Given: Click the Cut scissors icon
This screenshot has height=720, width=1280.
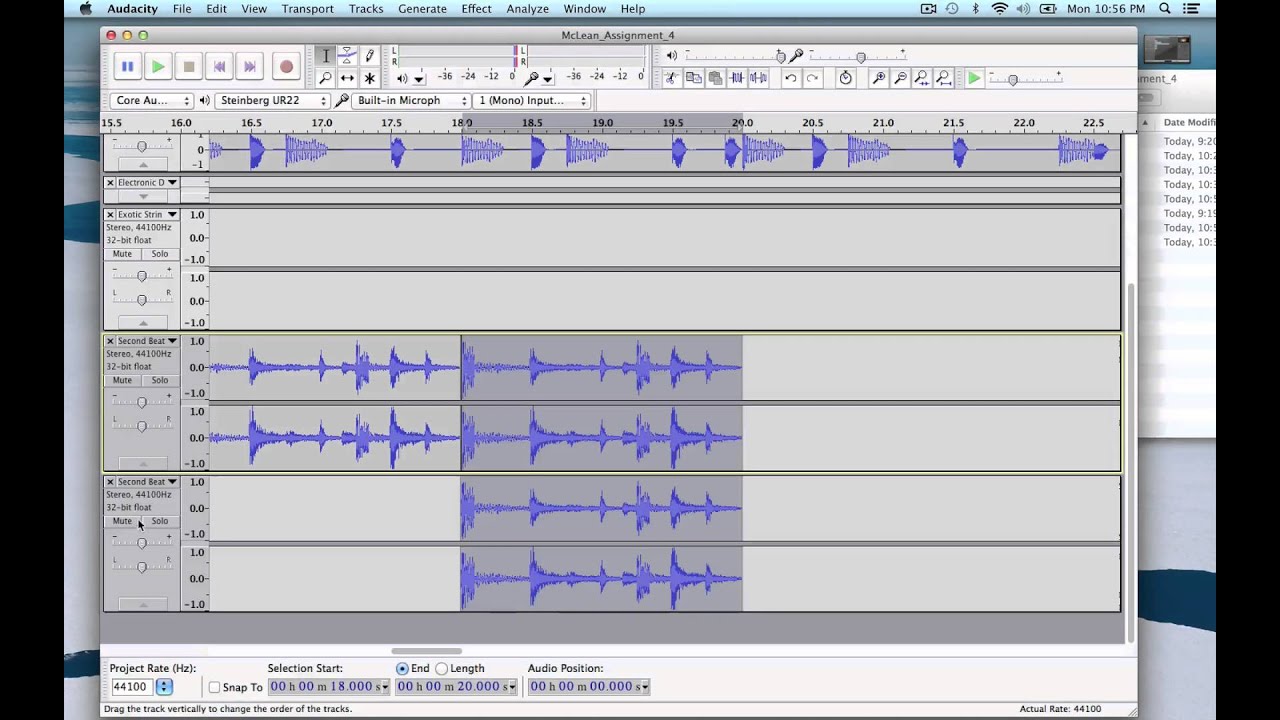Looking at the screenshot, I should pyautogui.click(x=671, y=78).
